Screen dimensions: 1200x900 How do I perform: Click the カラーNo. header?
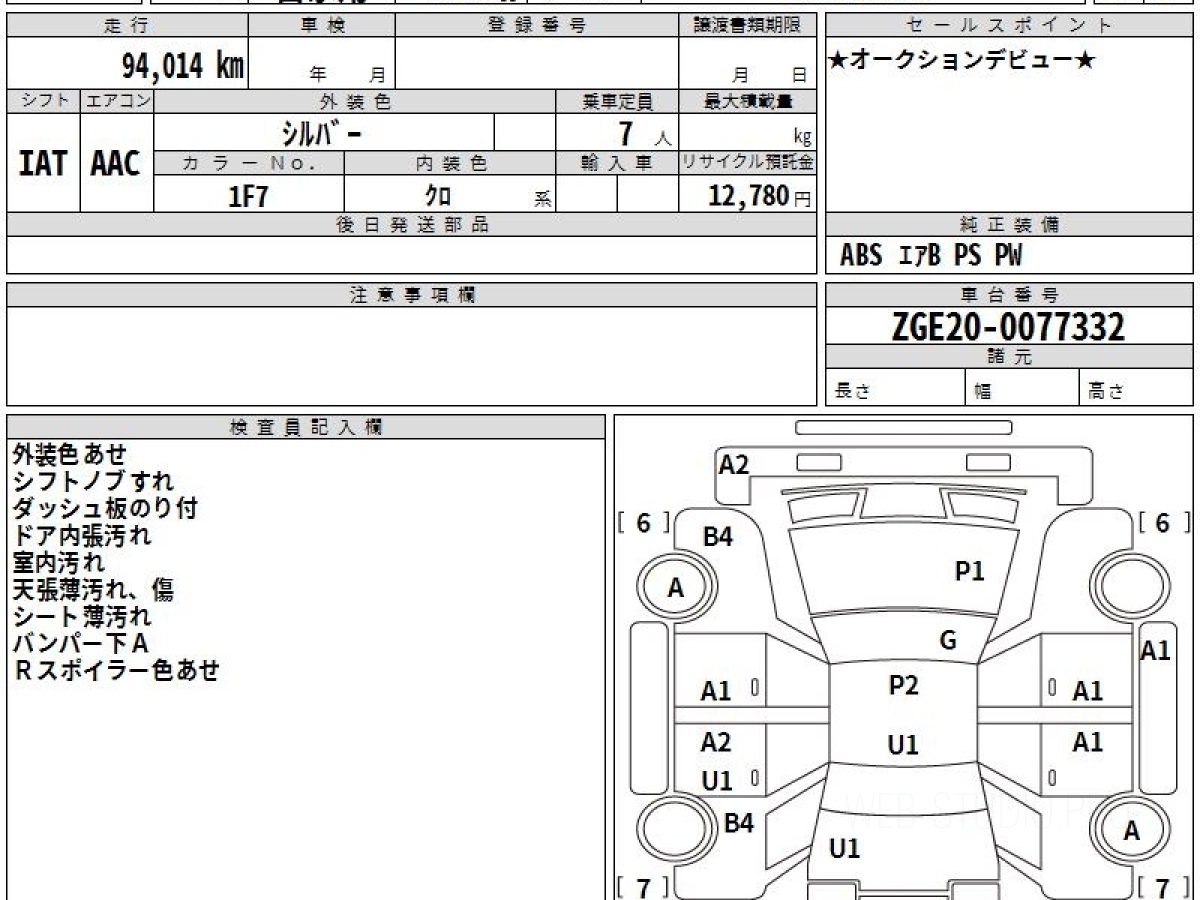(x=249, y=164)
